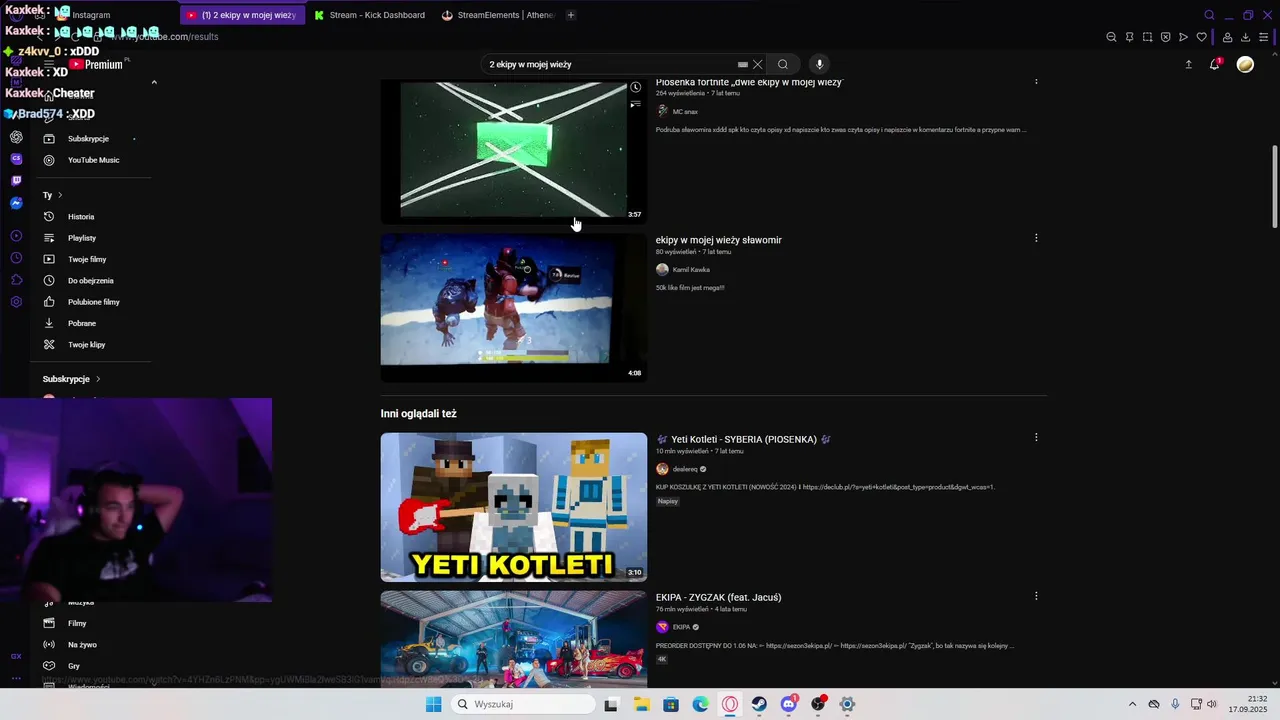The width and height of the screenshot is (1280, 720).
Task: Open Twoje filmy in sidebar
Action: click(87, 259)
